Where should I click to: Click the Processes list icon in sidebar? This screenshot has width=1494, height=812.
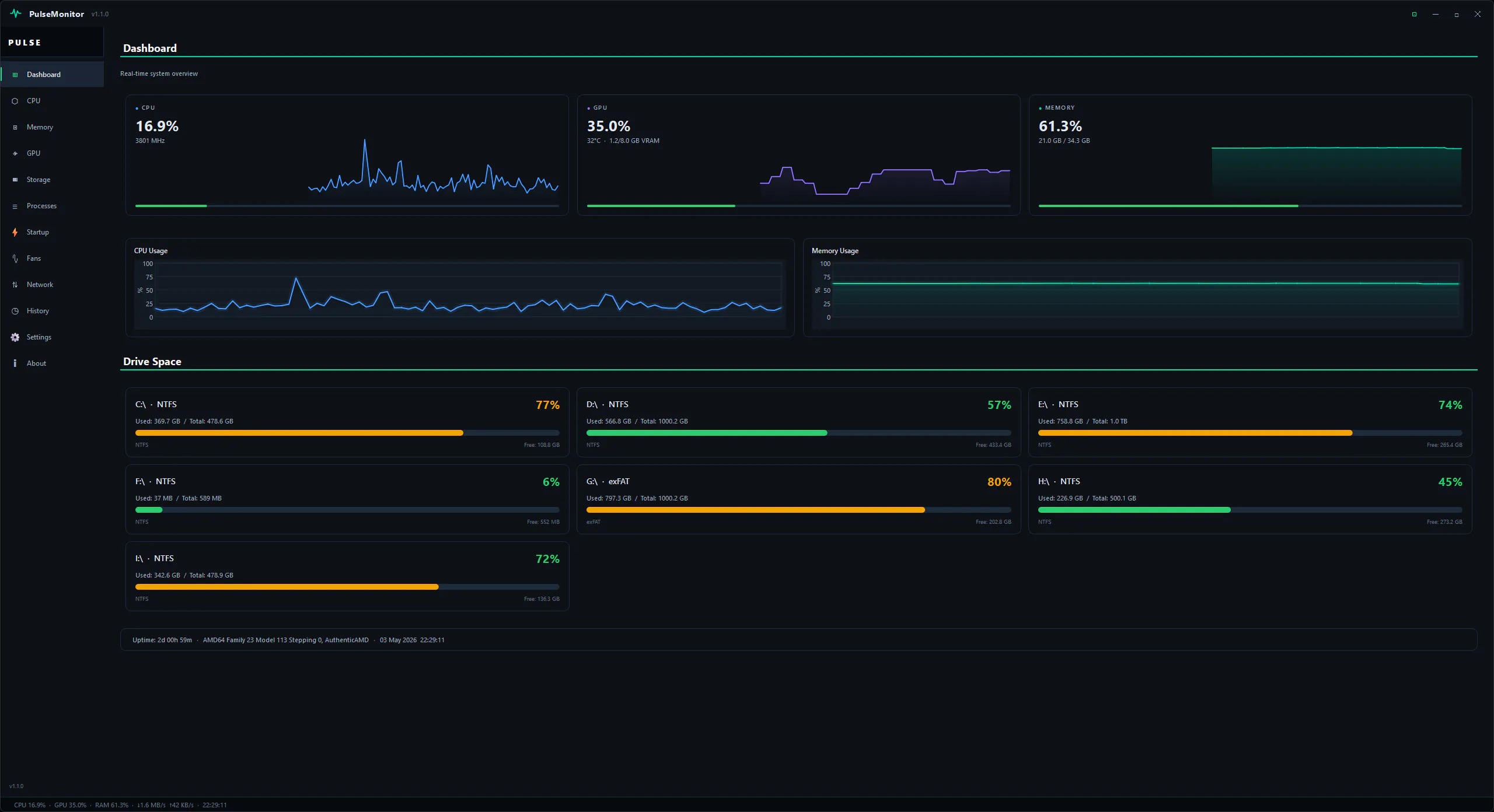click(x=15, y=206)
